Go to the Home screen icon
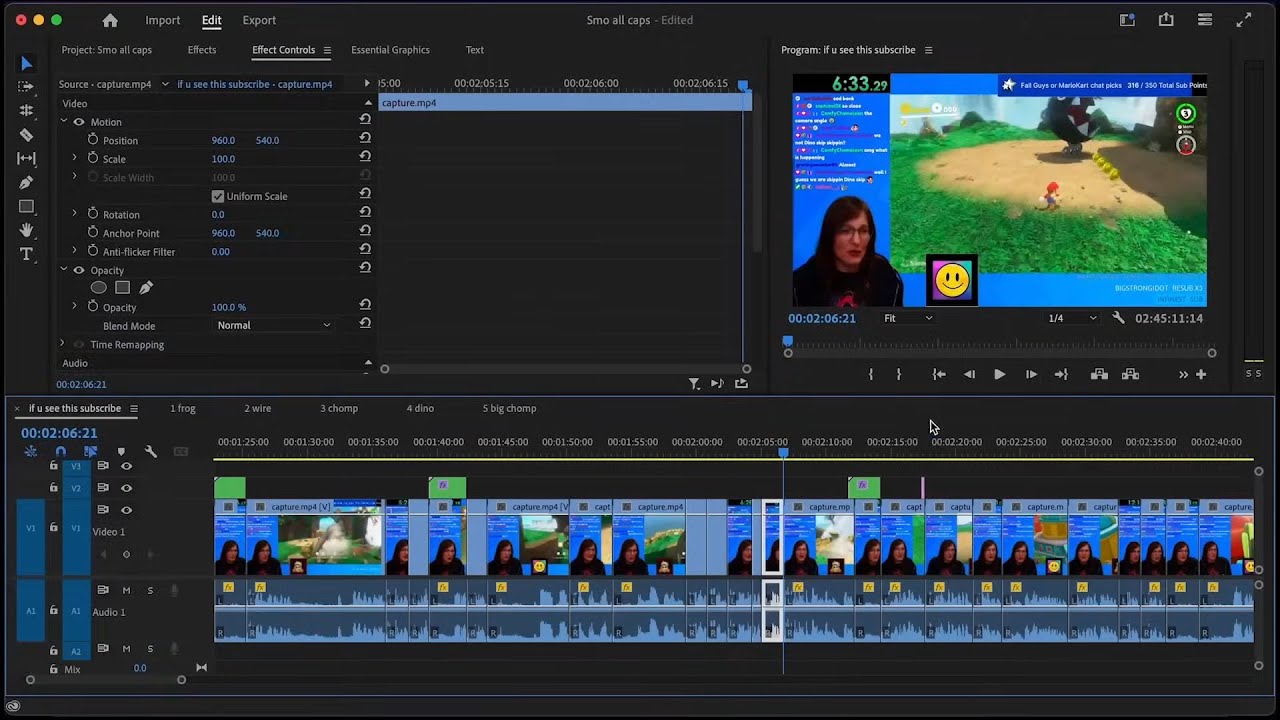Viewport: 1280px width, 720px height. [x=110, y=20]
